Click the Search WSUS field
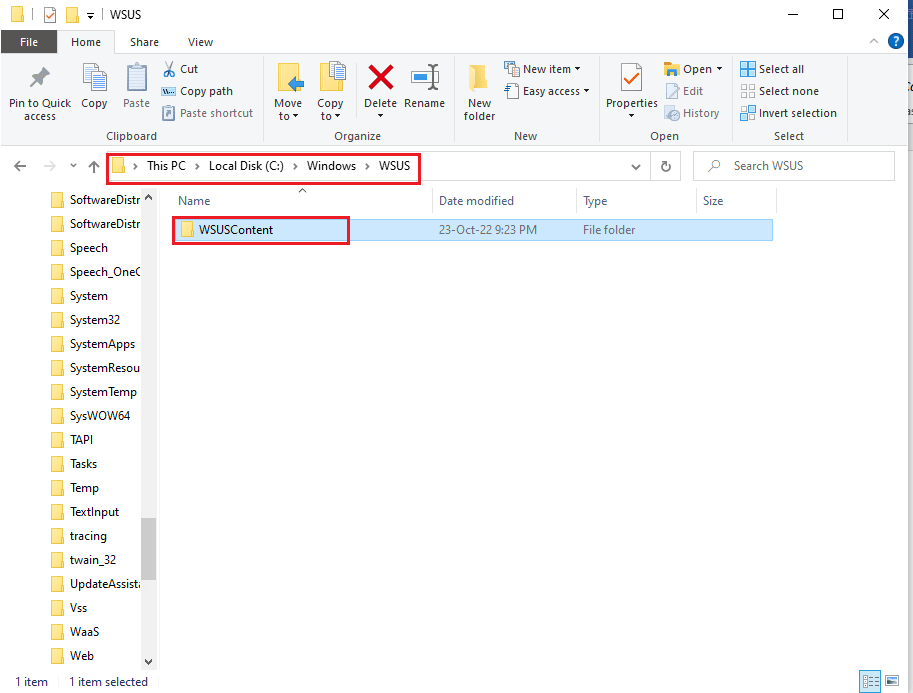The height and width of the screenshot is (693, 913). point(794,166)
